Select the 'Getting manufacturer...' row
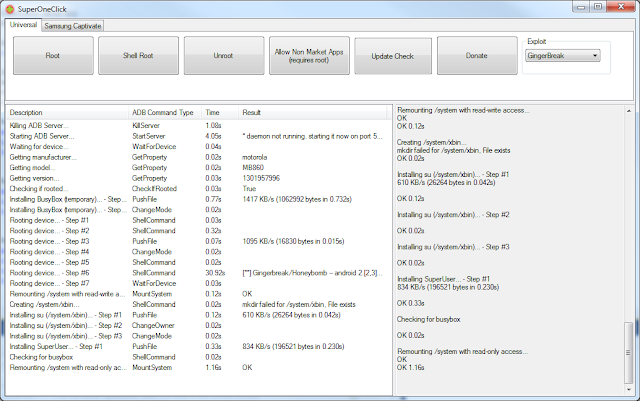 point(197,157)
